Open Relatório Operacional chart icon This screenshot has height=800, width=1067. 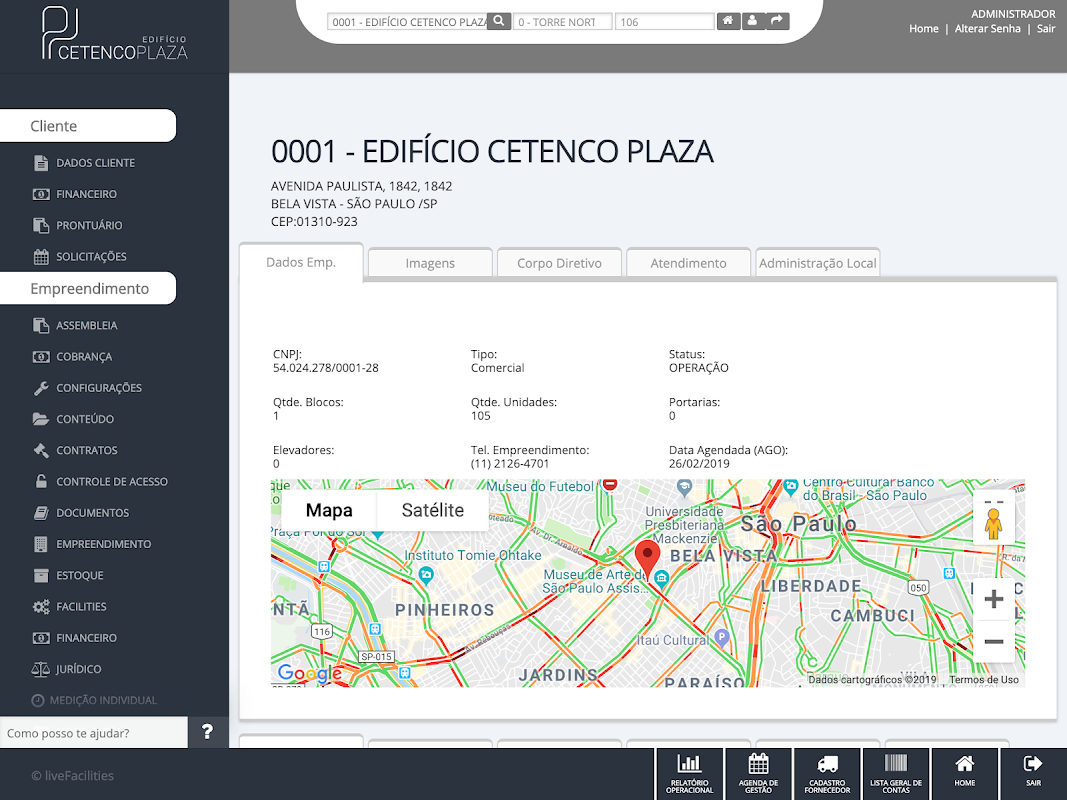click(689, 764)
